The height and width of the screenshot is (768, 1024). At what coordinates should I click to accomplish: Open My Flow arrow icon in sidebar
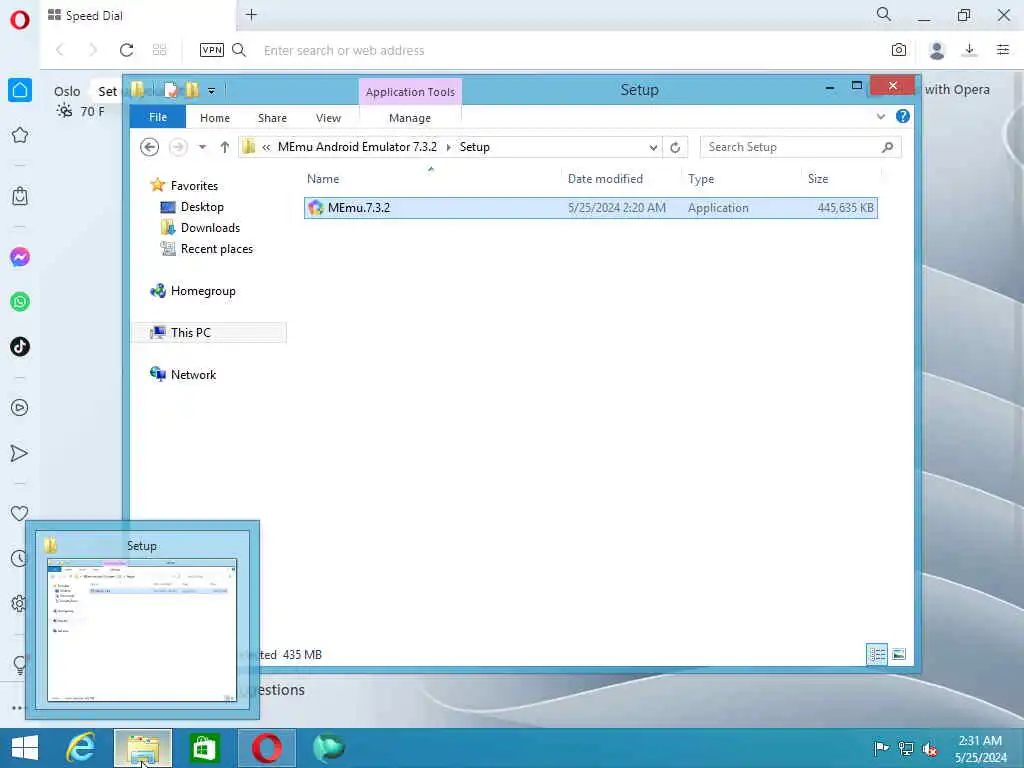point(20,453)
